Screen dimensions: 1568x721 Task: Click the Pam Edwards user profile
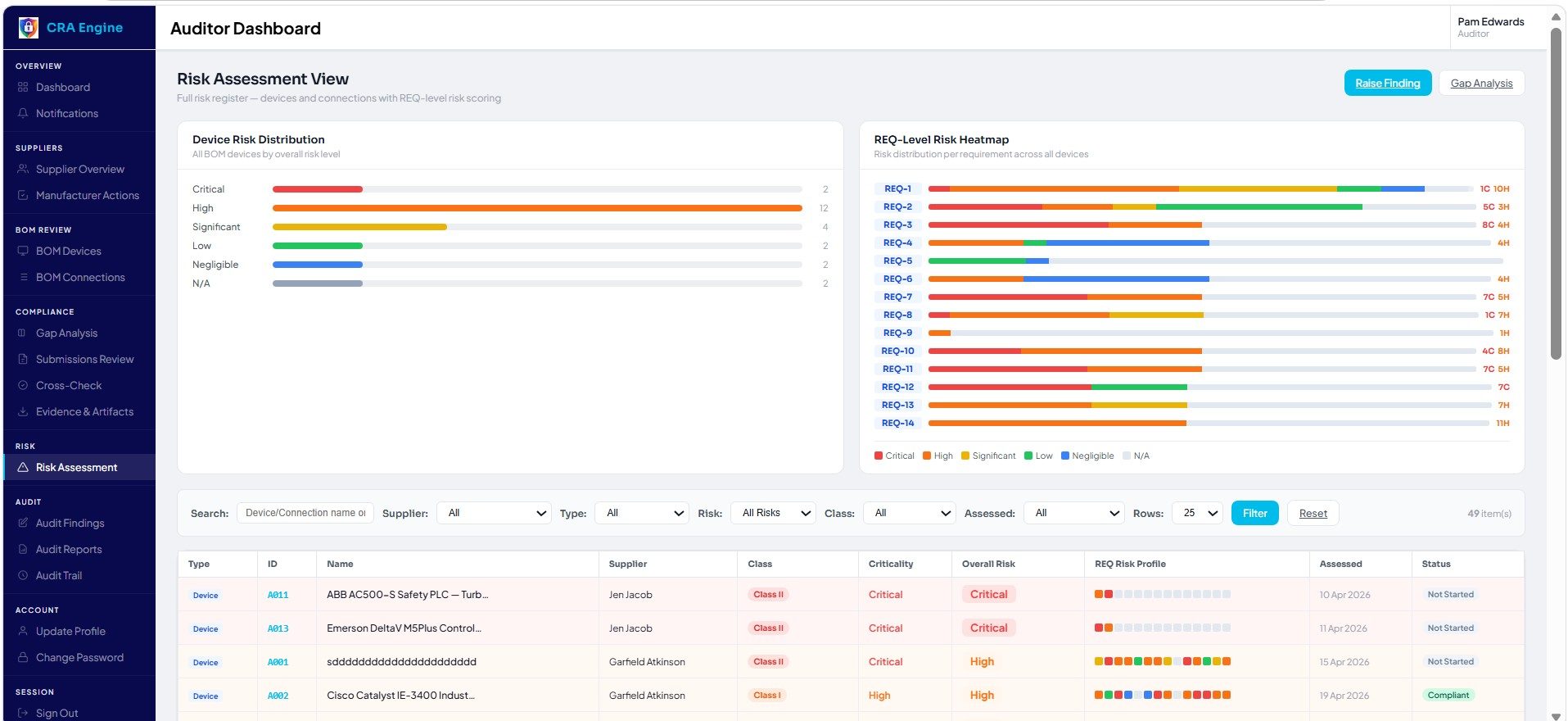(1490, 27)
